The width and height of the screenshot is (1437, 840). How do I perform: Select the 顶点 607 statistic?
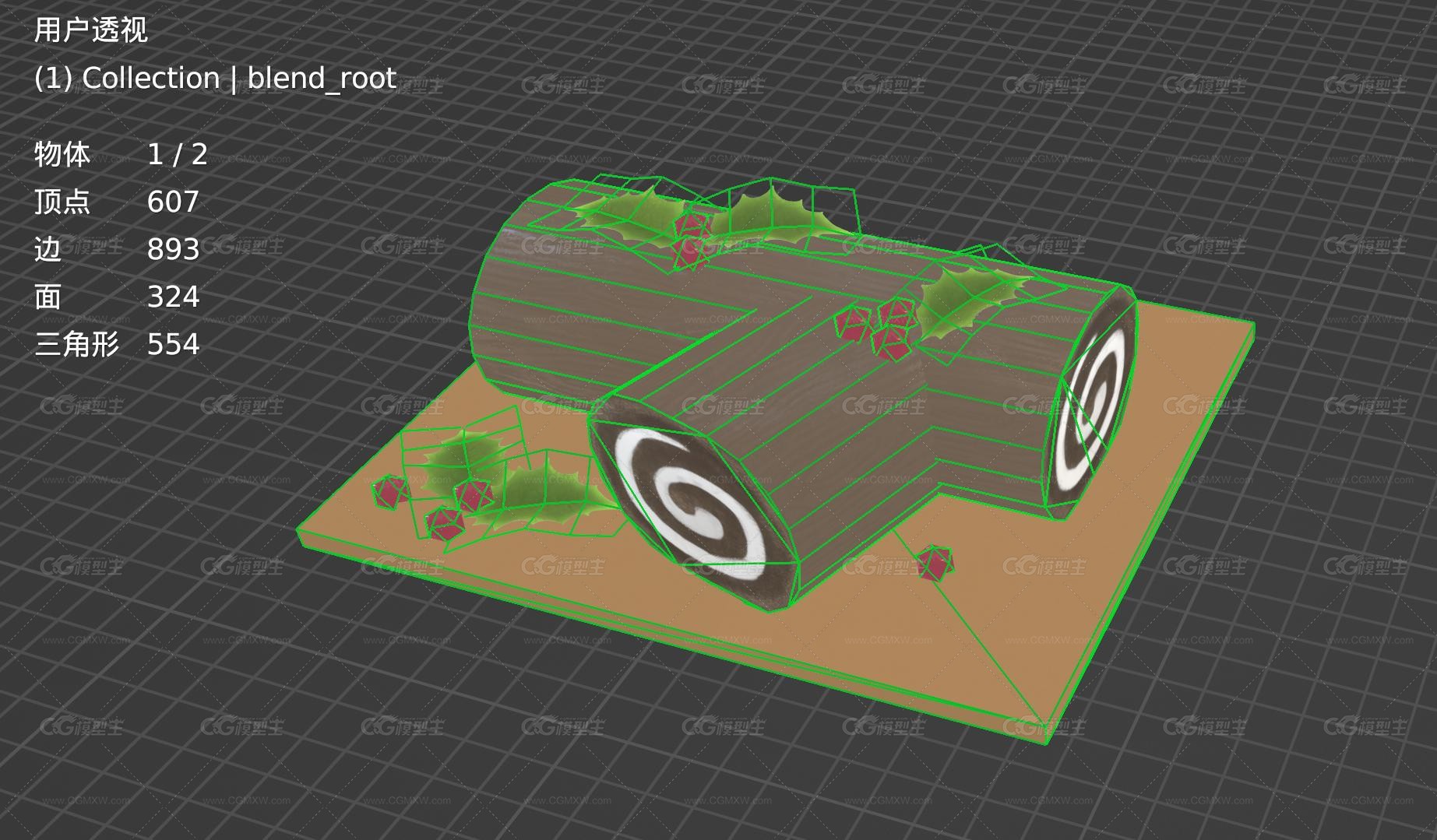pyautogui.click(x=117, y=202)
